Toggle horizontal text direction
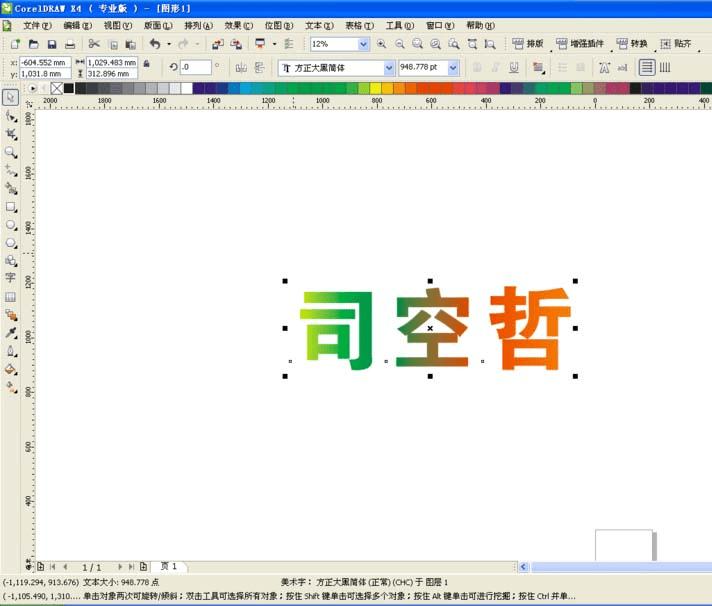712x606 pixels. [x=647, y=68]
